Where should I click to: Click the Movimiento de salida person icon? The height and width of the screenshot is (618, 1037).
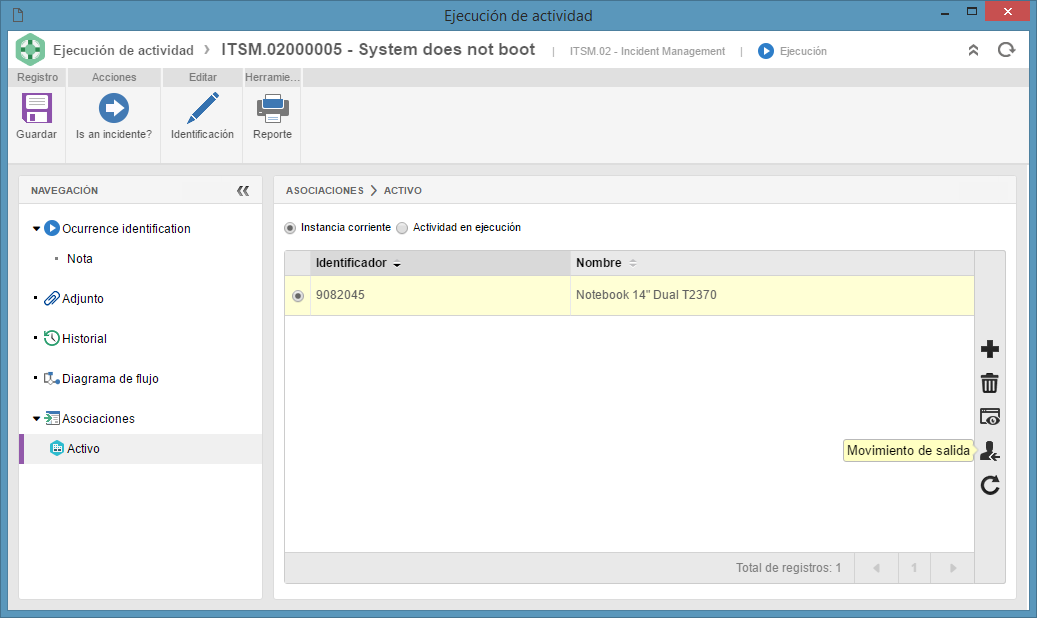coord(989,451)
